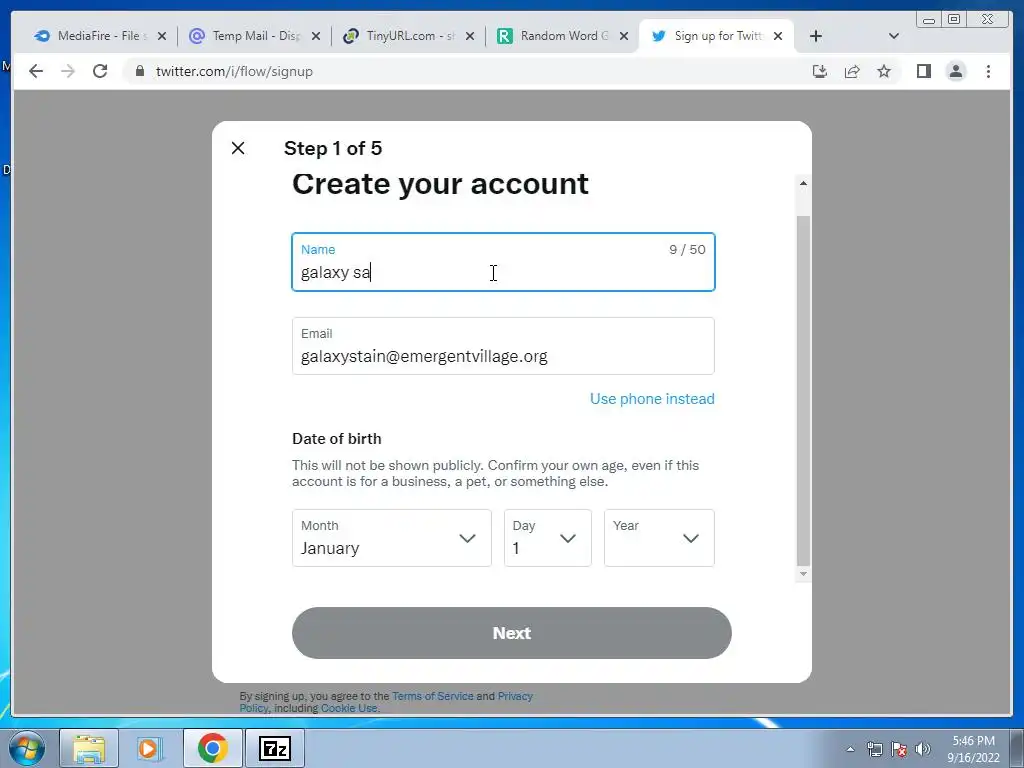
Task: Open a new browser tab
Action: tap(816, 36)
